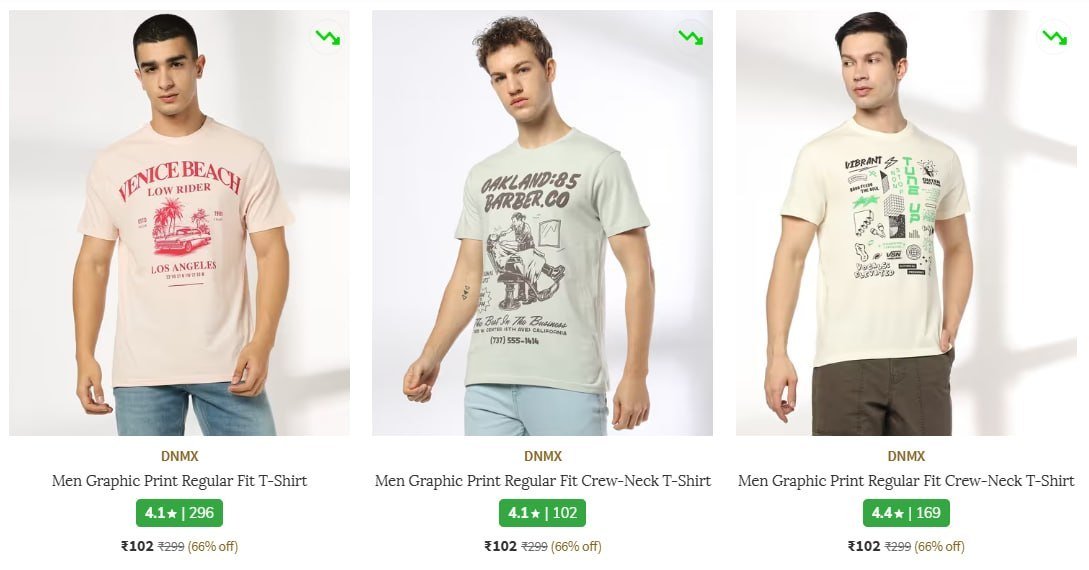Click DNMX brand under Oakland Barber shirt

point(543,456)
